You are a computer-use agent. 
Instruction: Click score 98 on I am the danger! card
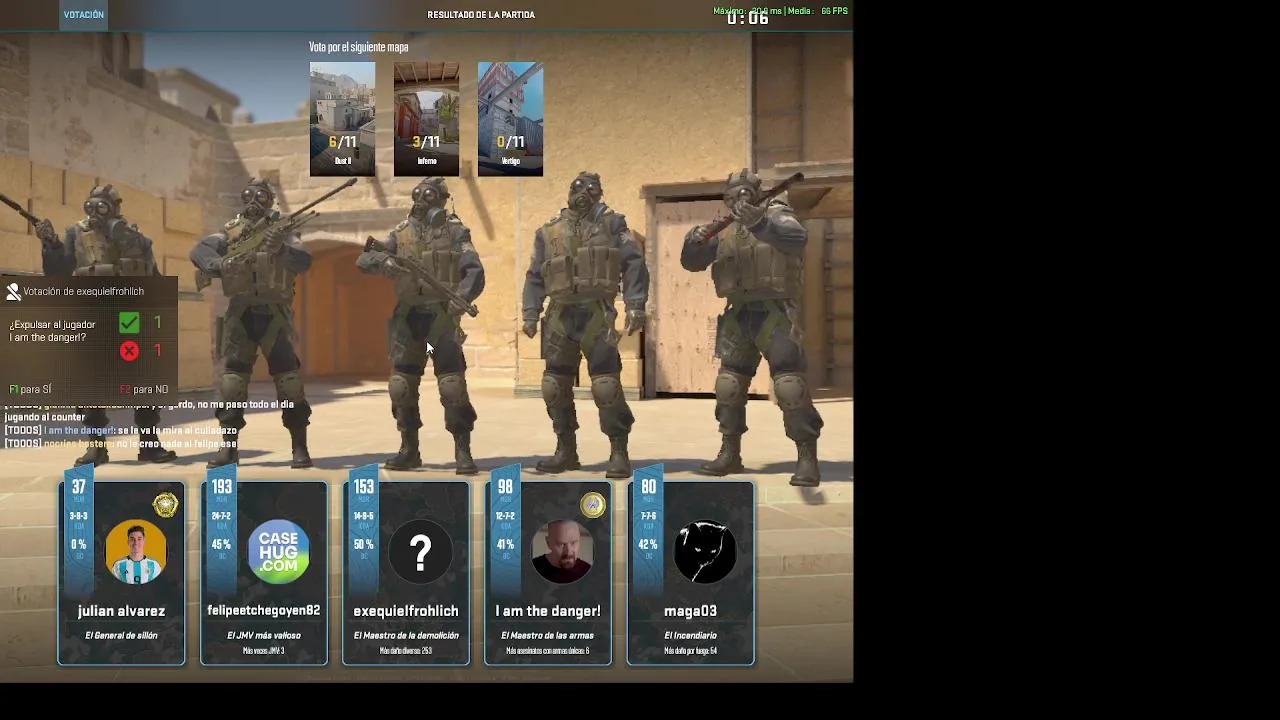pyautogui.click(x=505, y=488)
